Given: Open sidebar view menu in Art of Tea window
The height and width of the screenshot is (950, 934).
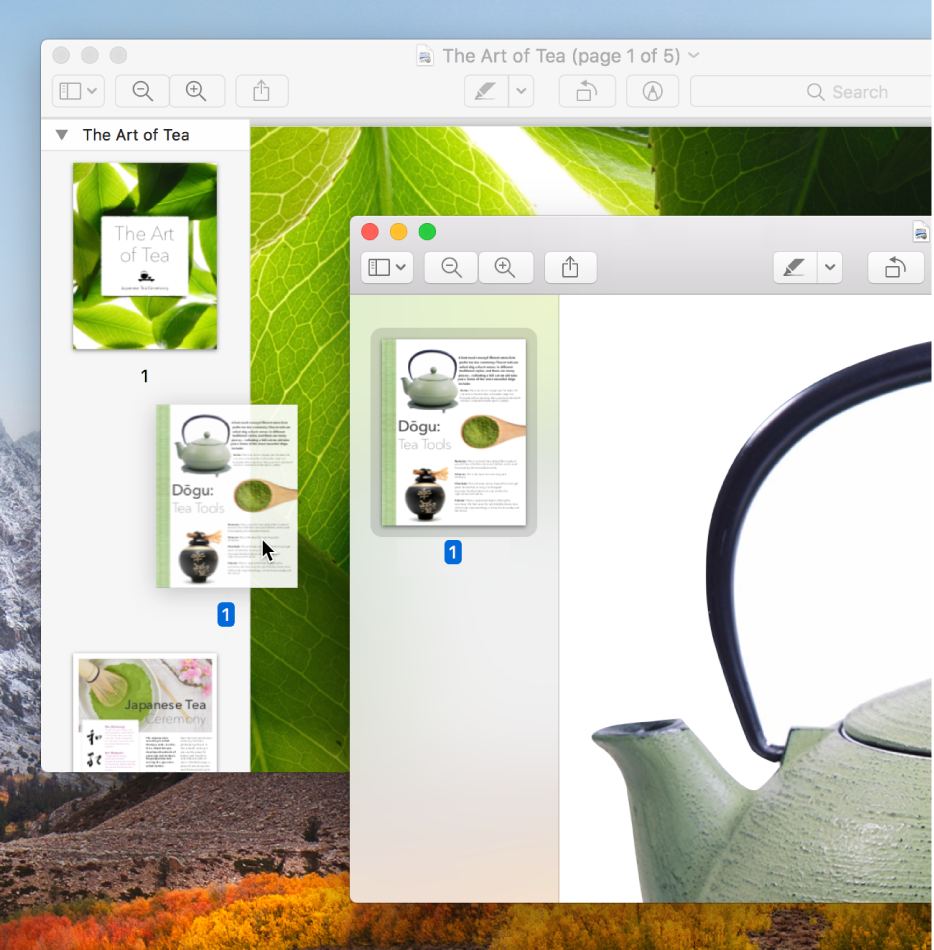Looking at the screenshot, I should coord(78,92).
